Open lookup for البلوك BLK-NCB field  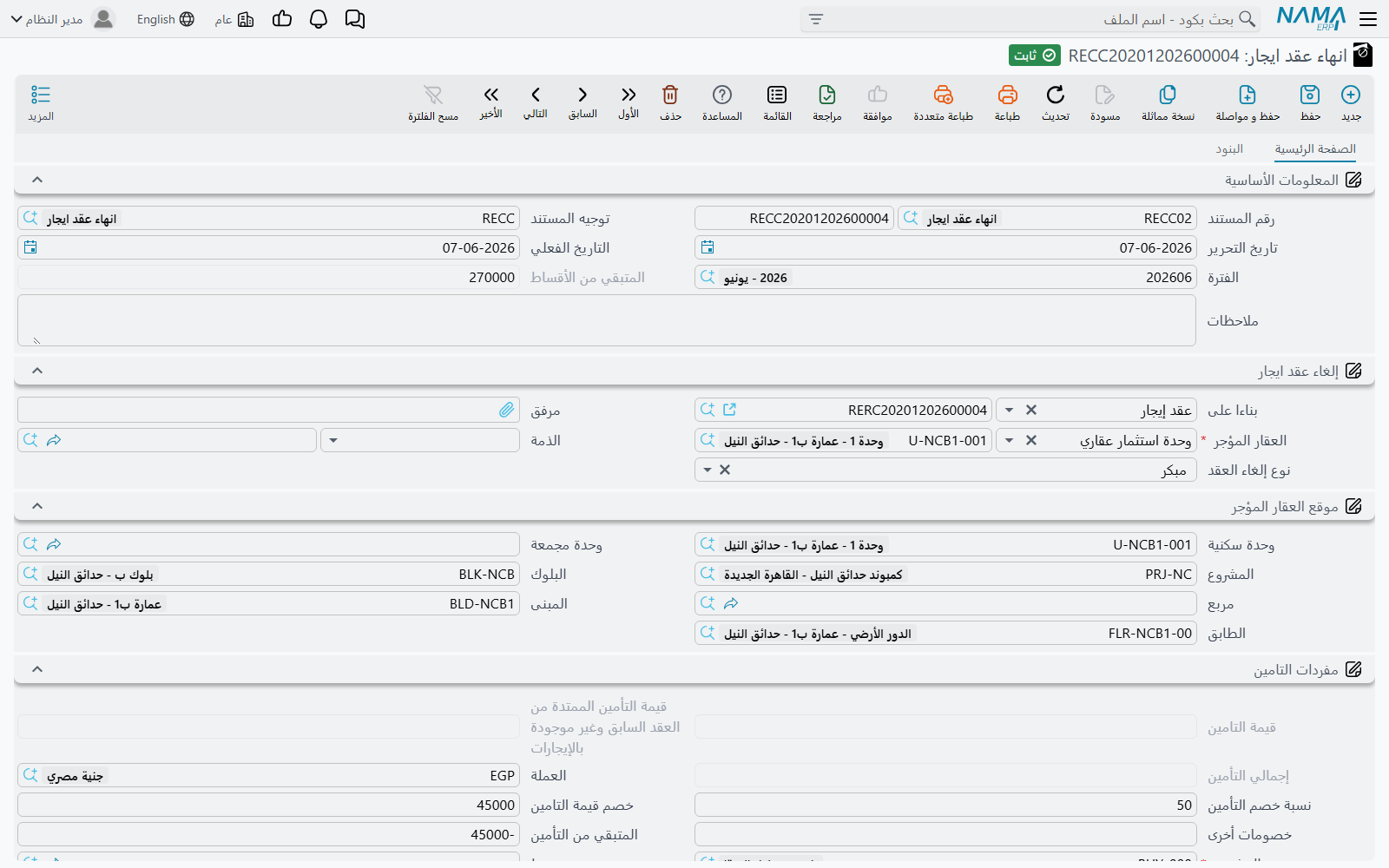click(30, 574)
